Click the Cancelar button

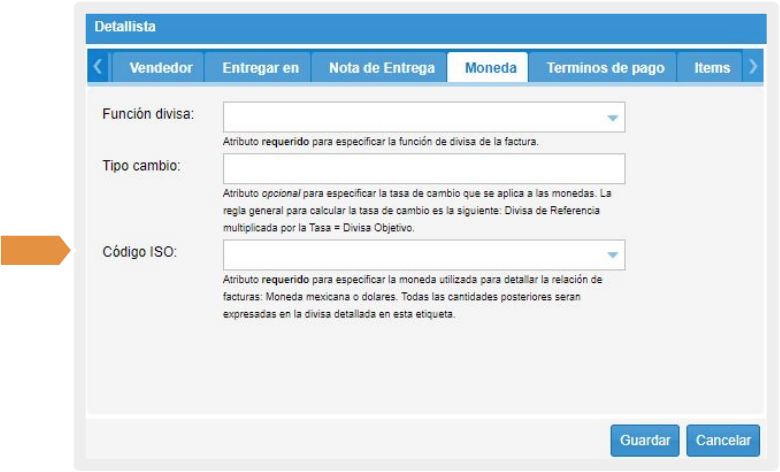tap(722, 440)
